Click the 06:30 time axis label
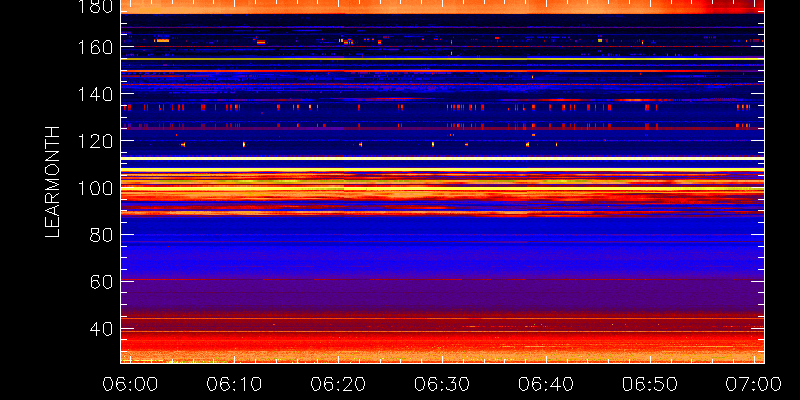 pos(442,384)
